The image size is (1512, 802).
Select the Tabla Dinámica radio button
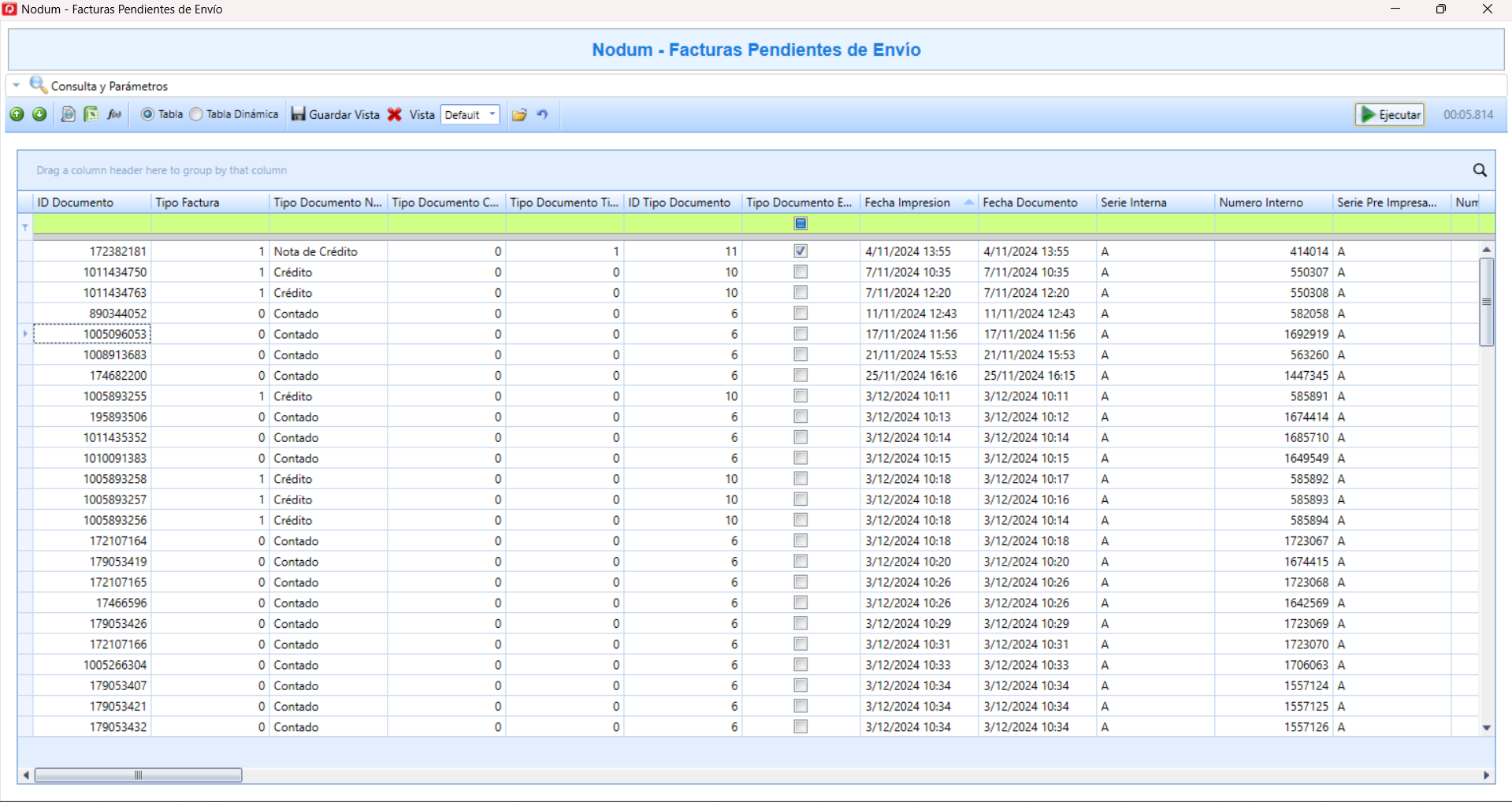click(x=196, y=114)
